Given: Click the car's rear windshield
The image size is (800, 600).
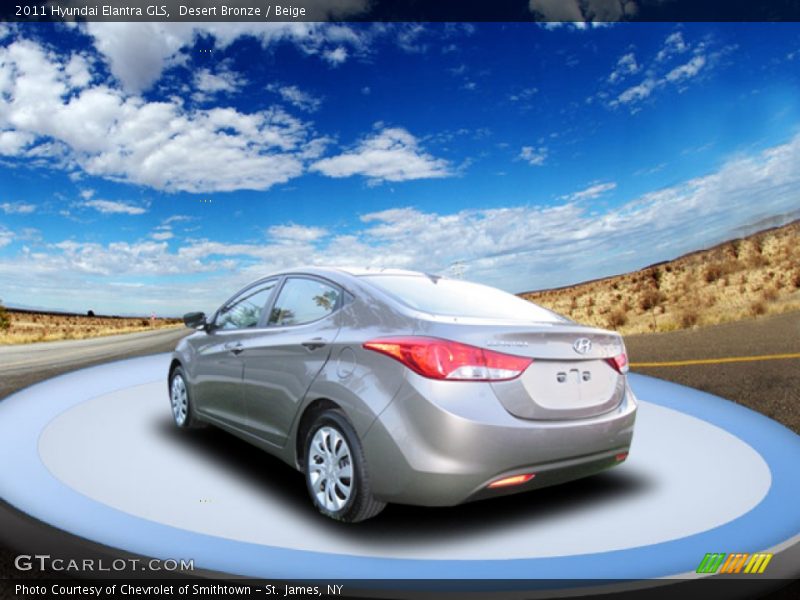Looking at the screenshot, I should click(458, 298).
